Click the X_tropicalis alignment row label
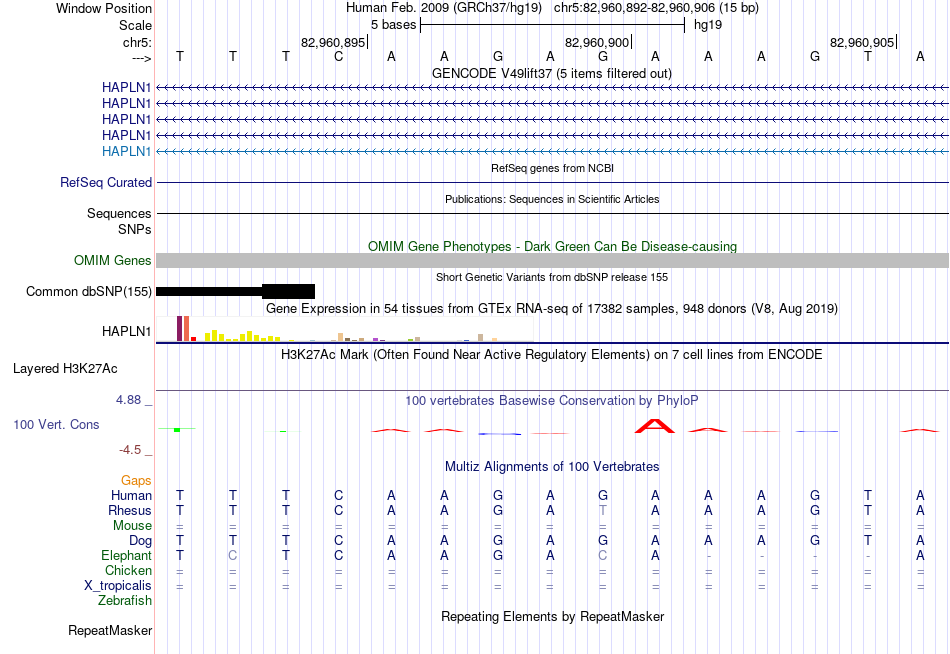950x654 pixels. pyautogui.click(x=118, y=586)
